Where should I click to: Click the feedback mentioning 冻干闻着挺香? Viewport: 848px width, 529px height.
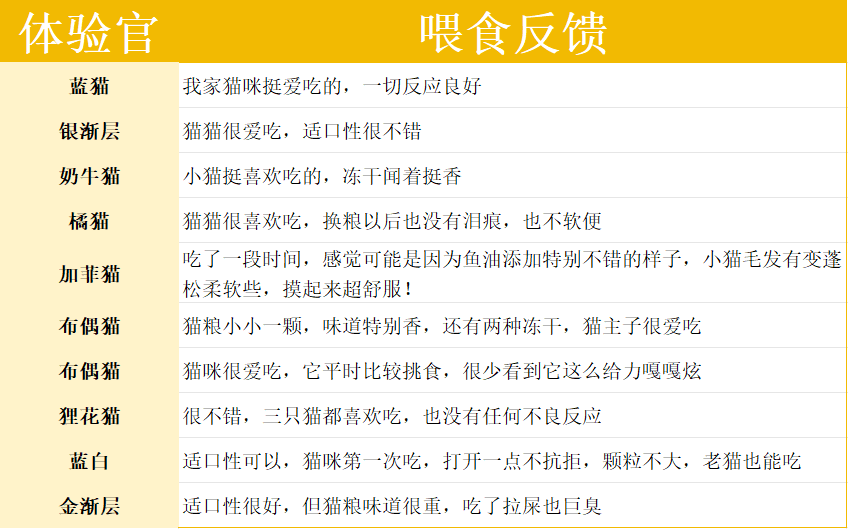[x=322, y=176]
